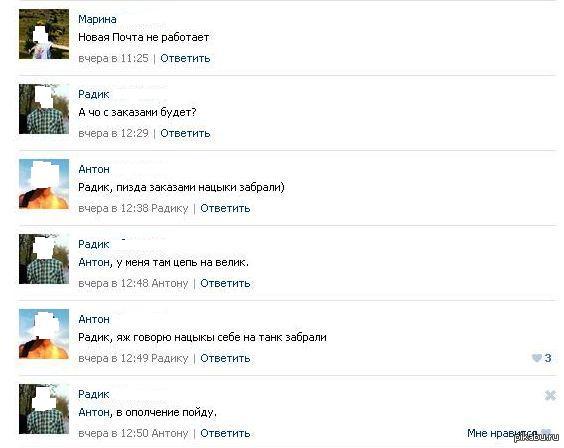Open Антон's avatar on the tank comment

(x=44, y=334)
